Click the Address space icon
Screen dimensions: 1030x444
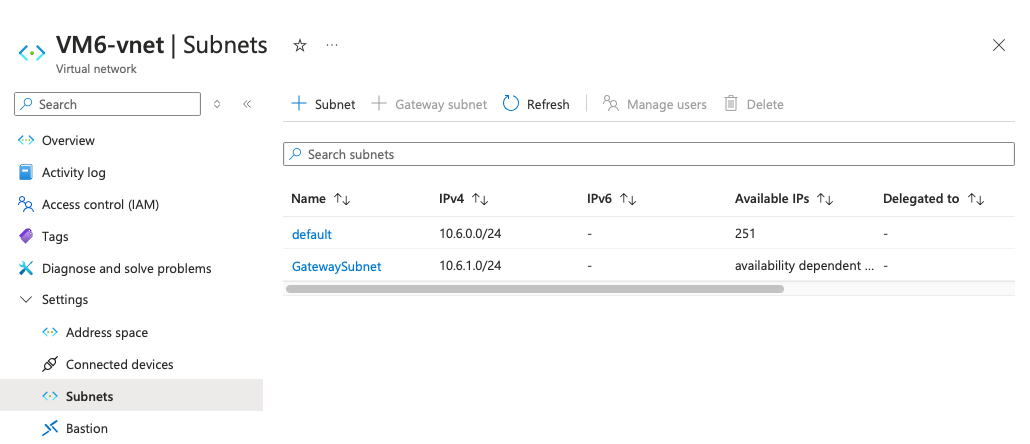pos(50,332)
